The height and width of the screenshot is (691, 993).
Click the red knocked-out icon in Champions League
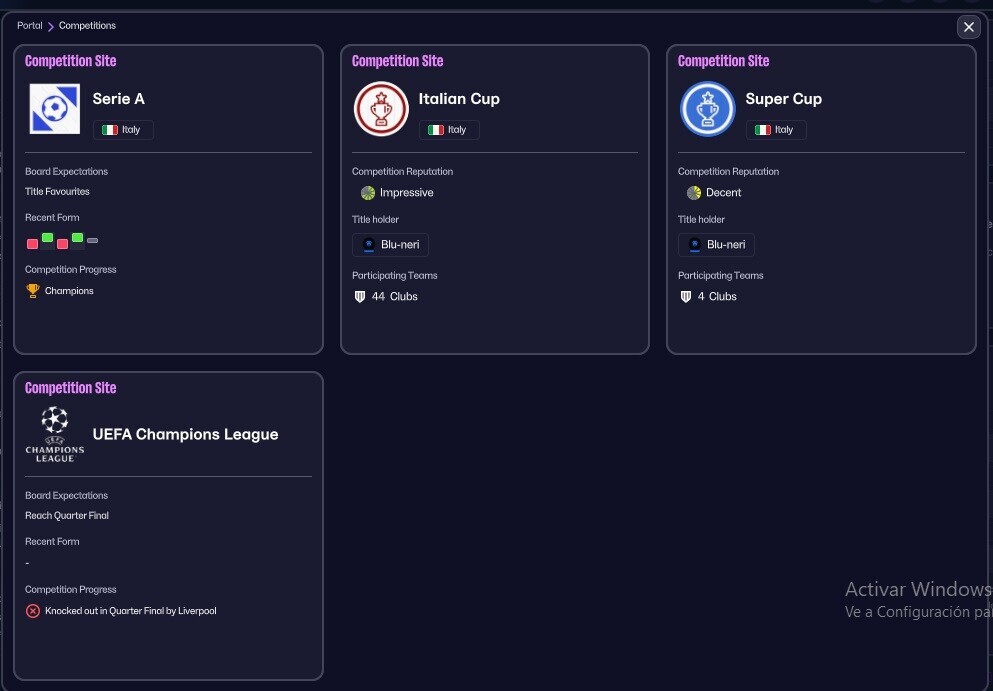click(33, 611)
